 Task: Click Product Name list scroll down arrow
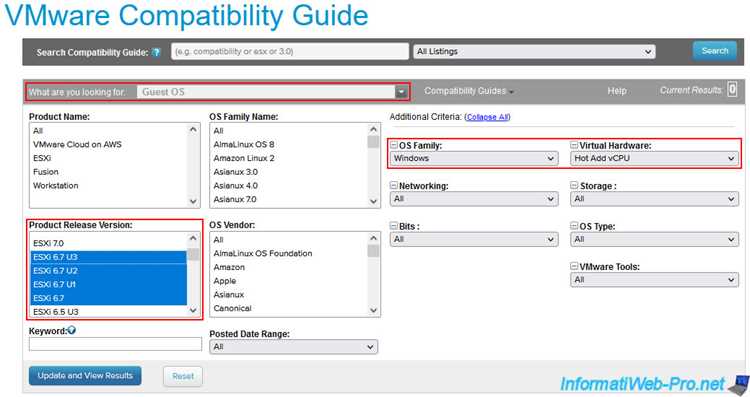(x=193, y=201)
